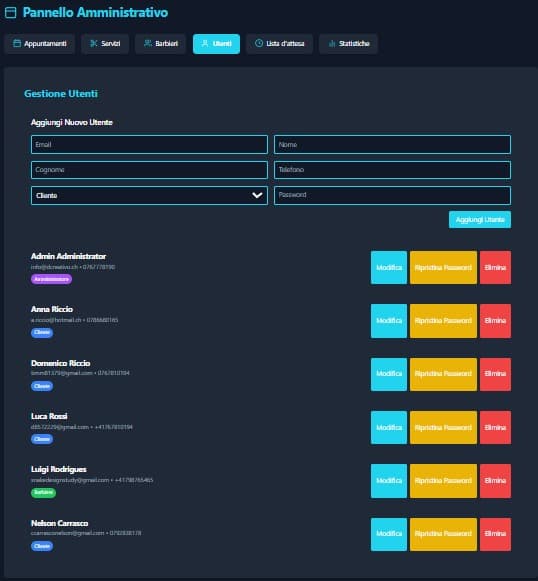Reset password for Anna Riccio
538x581 pixels.
[x=443, y=321]
